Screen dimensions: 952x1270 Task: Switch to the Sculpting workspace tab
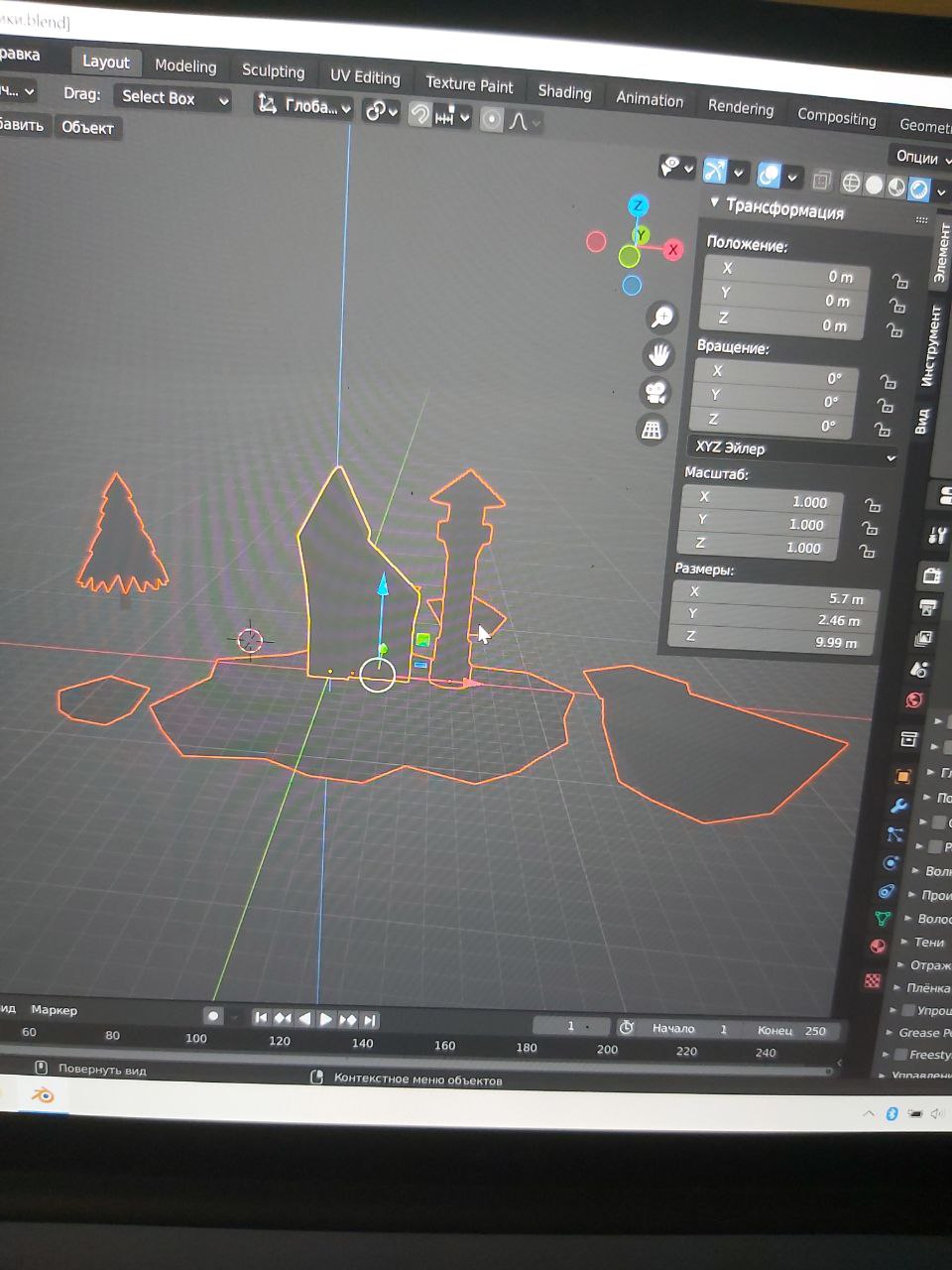click(x=273, y=71)
